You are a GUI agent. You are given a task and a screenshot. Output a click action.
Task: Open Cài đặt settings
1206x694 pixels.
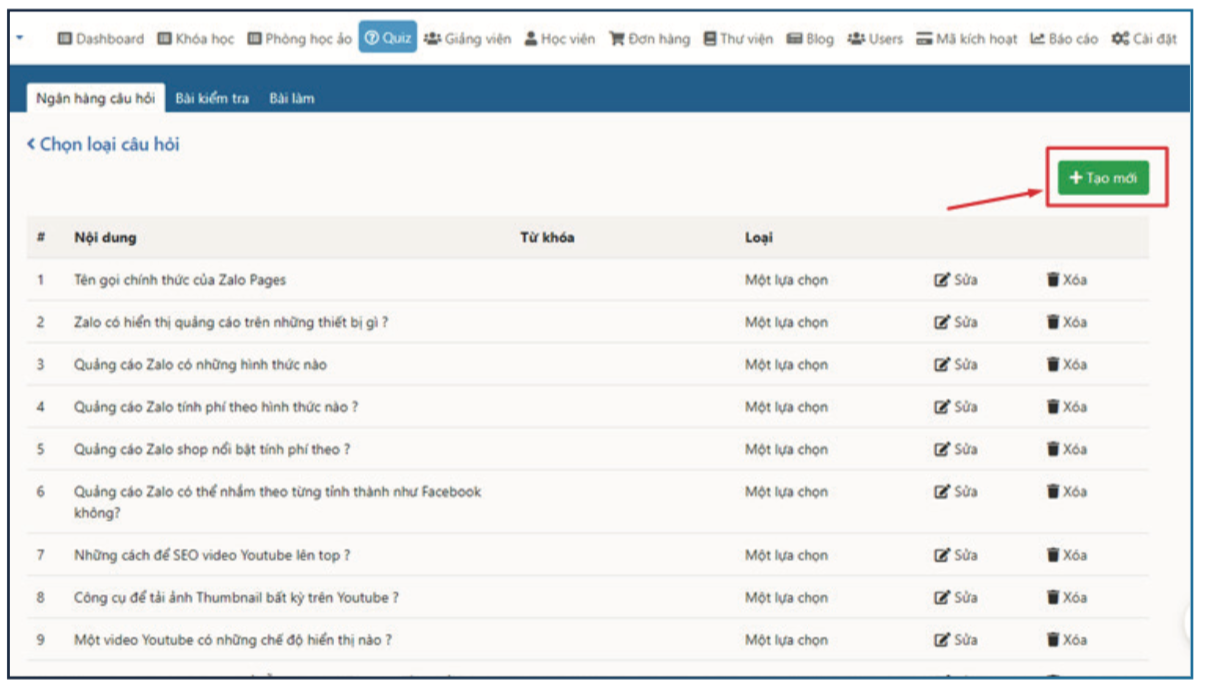coord(1144,39)
